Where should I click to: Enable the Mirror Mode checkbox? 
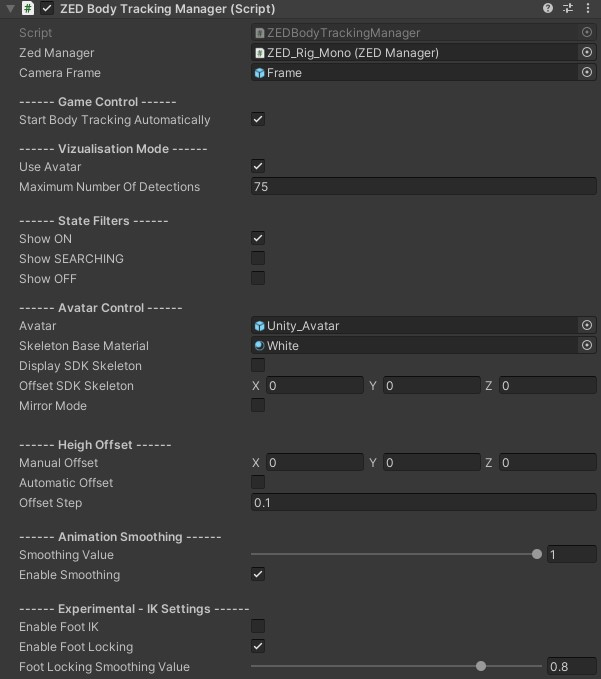(x=258, y=405)
